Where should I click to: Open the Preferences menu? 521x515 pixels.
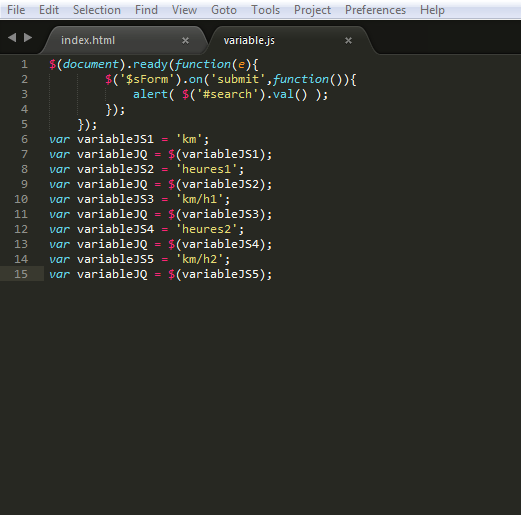click(x=375, y=10)
